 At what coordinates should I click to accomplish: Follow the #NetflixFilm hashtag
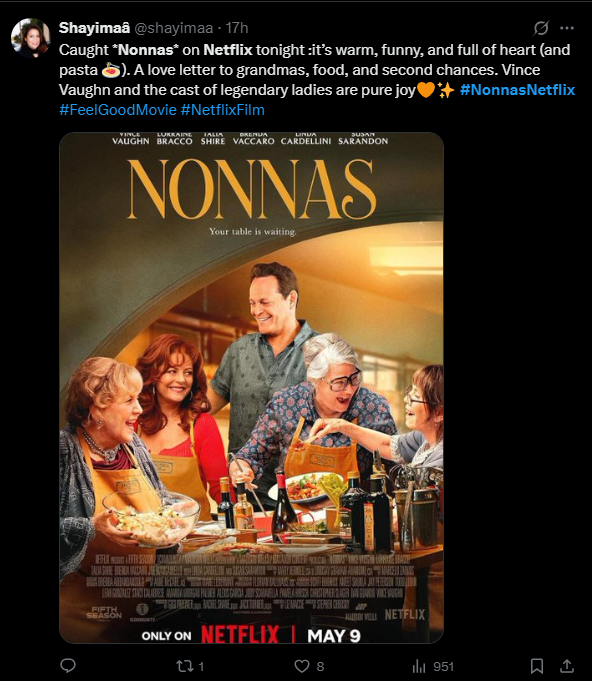click(222, 110)
